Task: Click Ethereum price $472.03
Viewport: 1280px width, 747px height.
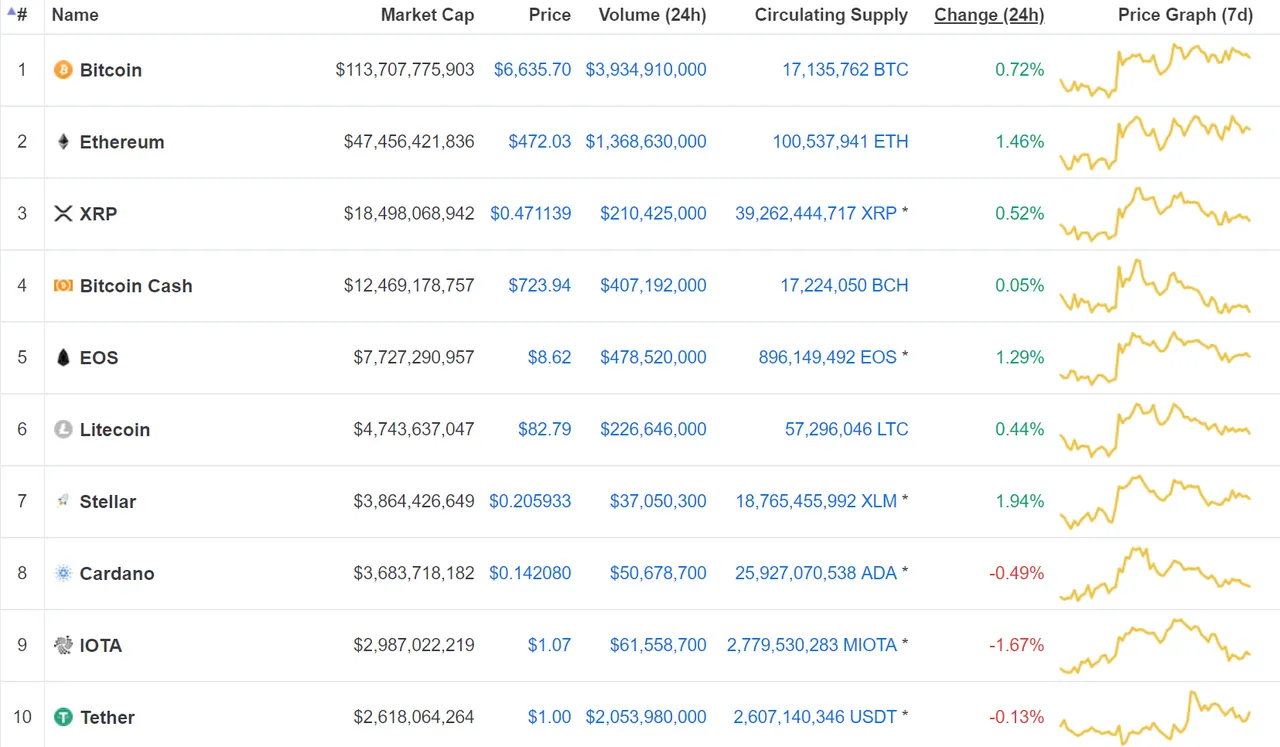Action: [540, 142]
